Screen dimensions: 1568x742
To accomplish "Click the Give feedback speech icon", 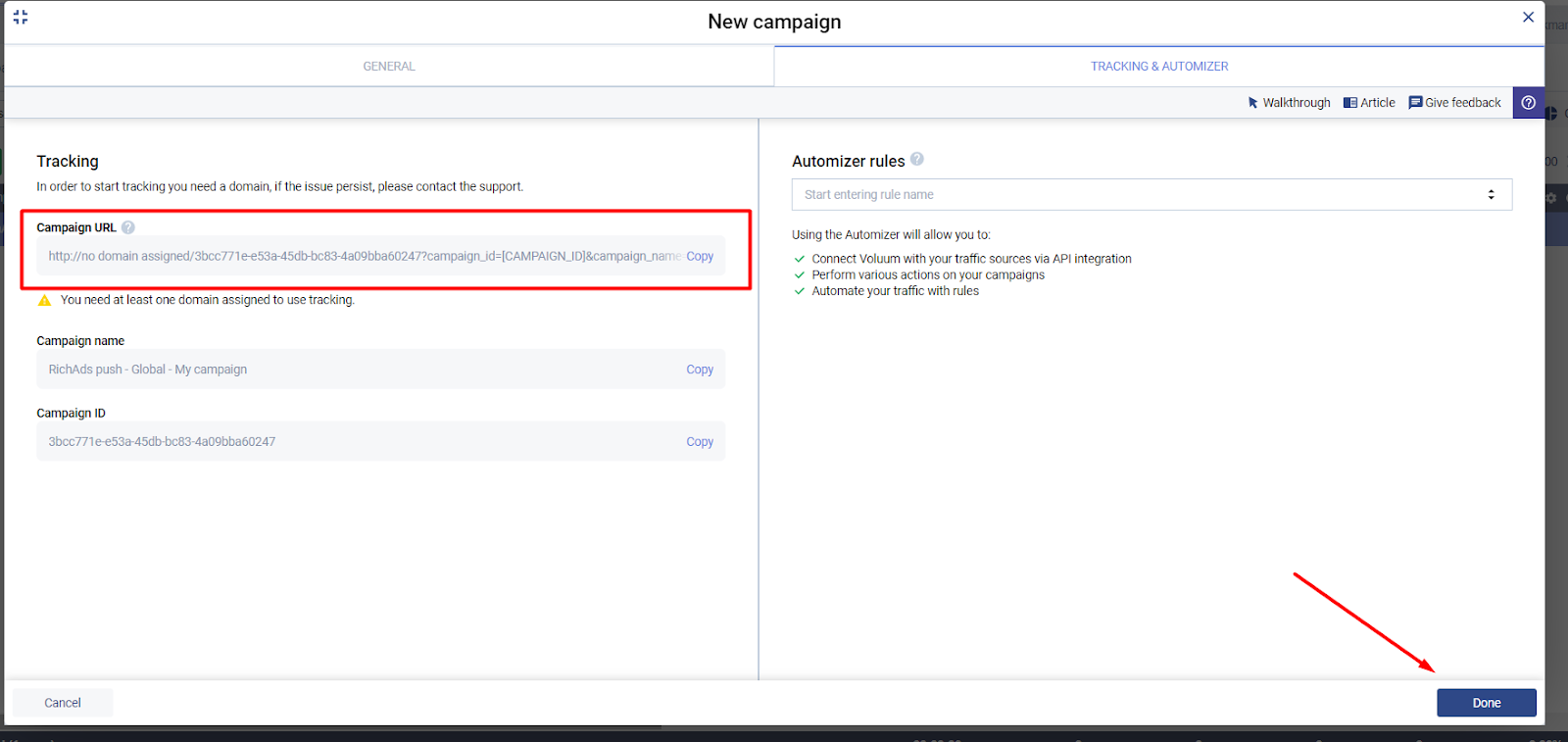I will tap(1415, 103).
